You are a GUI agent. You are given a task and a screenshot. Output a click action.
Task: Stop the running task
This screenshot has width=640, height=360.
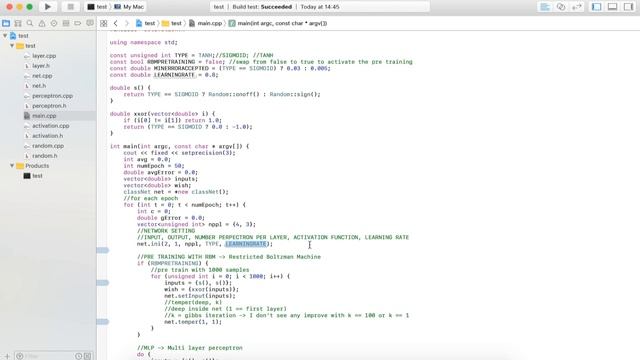tap(70, 7)
